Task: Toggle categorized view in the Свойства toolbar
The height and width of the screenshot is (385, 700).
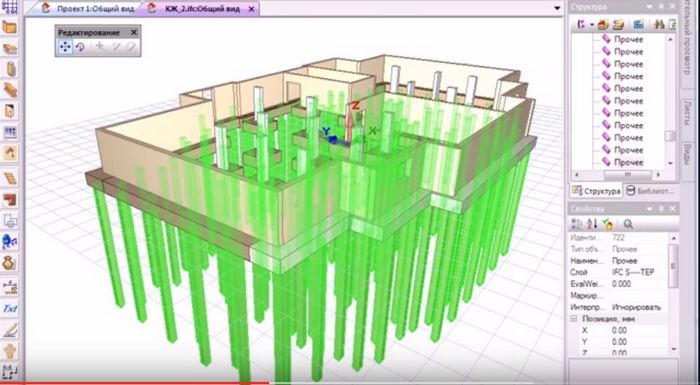Action: (x=577, y=224)
